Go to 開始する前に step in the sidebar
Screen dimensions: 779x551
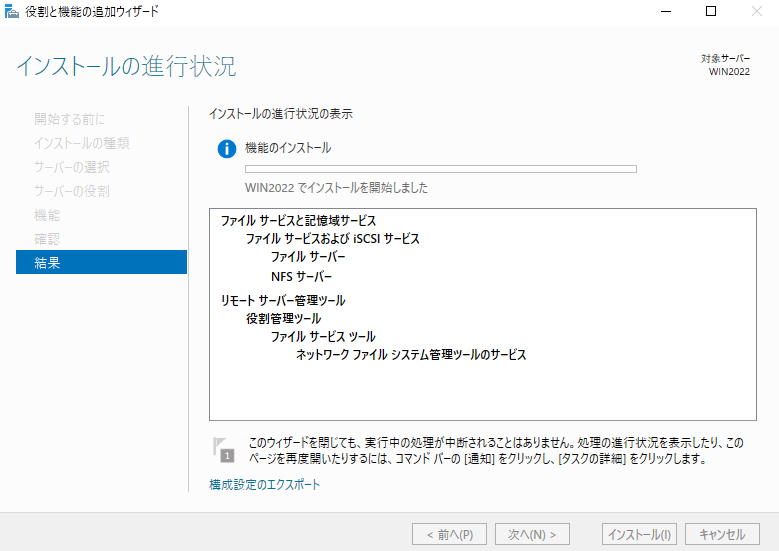pos(69,119)
